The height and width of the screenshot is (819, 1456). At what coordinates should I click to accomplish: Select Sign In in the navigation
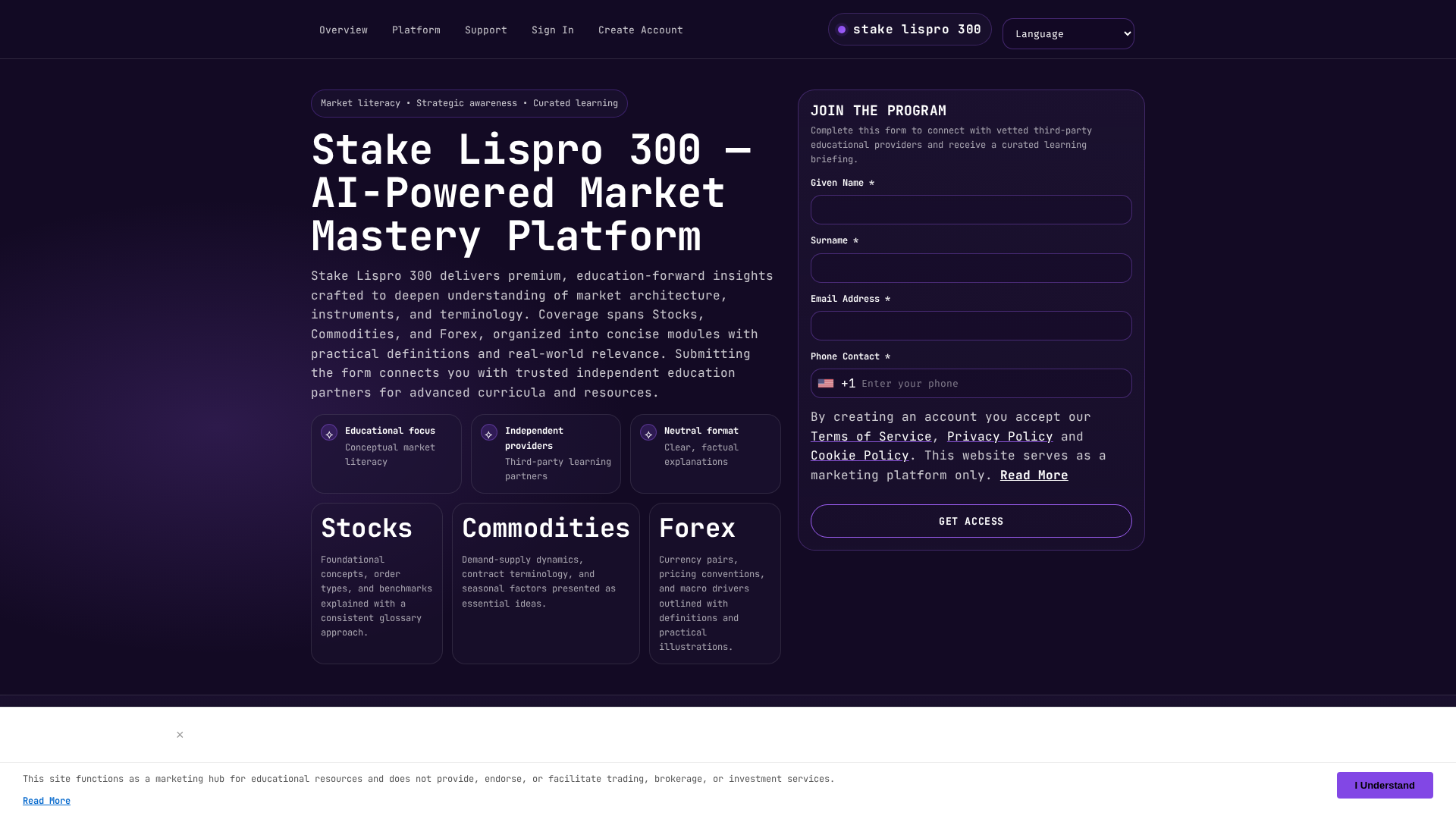(553, 30)
